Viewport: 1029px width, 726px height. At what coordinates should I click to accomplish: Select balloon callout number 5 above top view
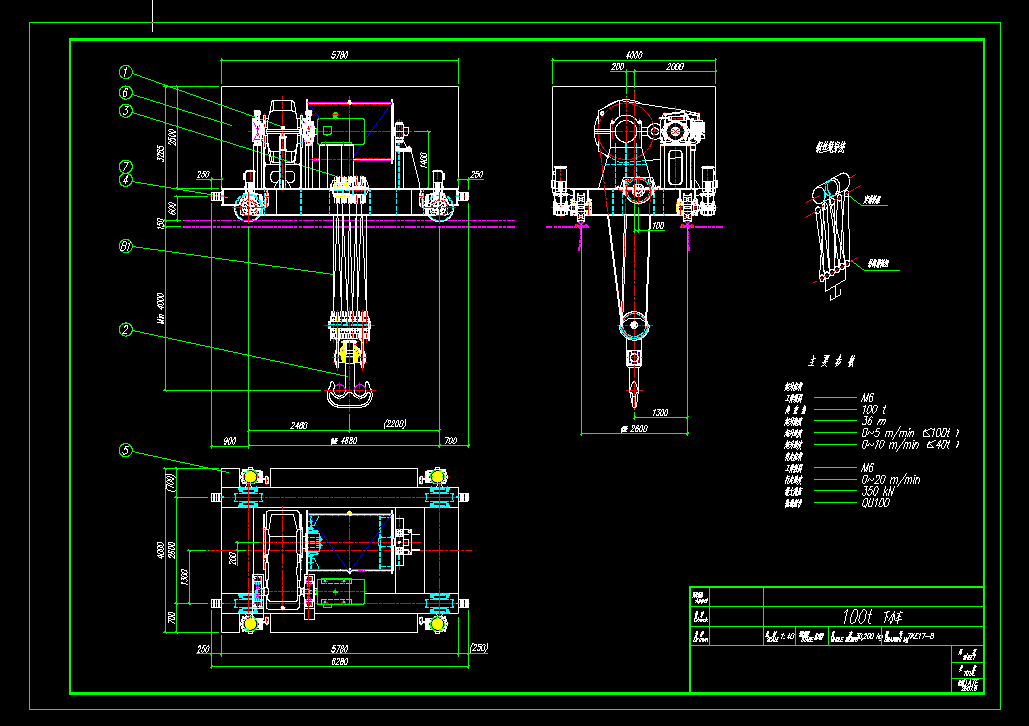(124, 450)
